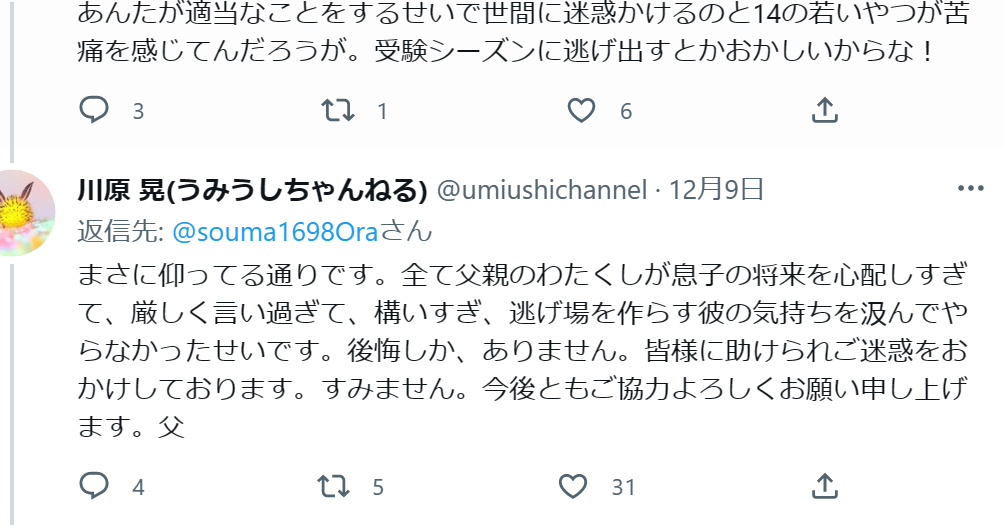Click the retweet count 5
This screenshot has width=1004, height=530.
[378, 488]
